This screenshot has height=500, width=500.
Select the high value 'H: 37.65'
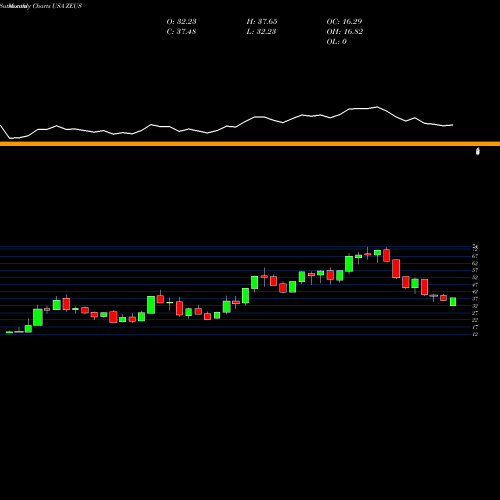click(x=262, y=21)
